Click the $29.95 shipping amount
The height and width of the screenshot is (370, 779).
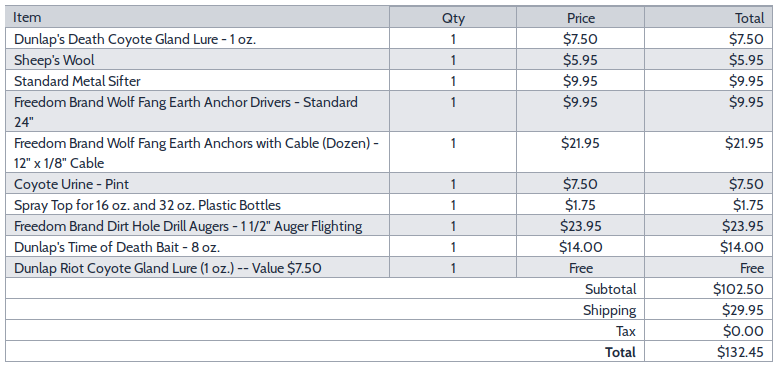tap(743, 310)
